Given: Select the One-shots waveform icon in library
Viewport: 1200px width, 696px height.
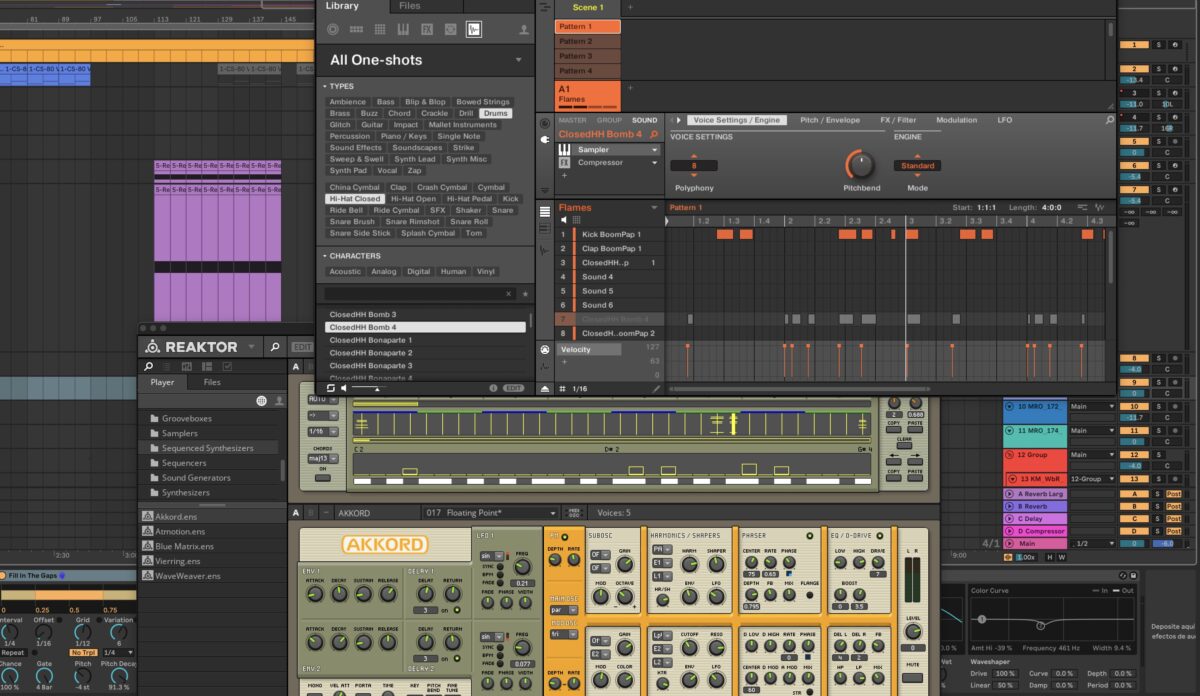Looking at the screenshot, I should pyautogui.click(x=473, y=30).
